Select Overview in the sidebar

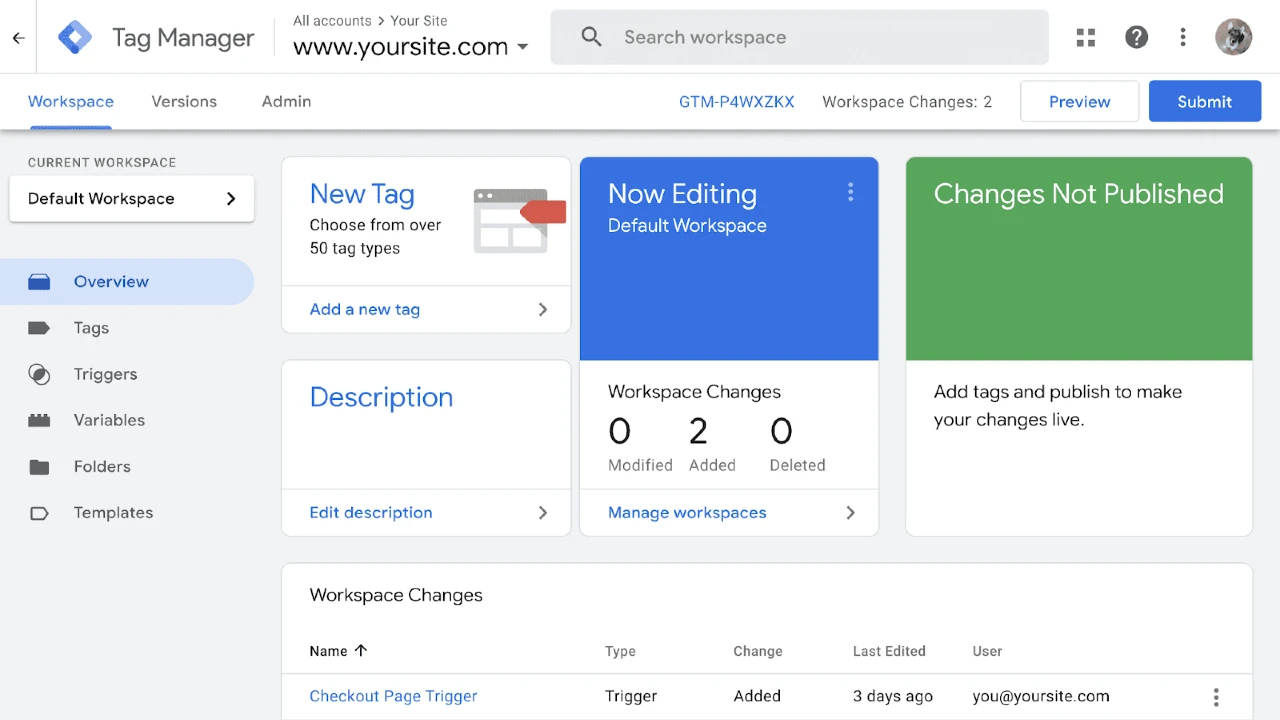coord(127,282)
